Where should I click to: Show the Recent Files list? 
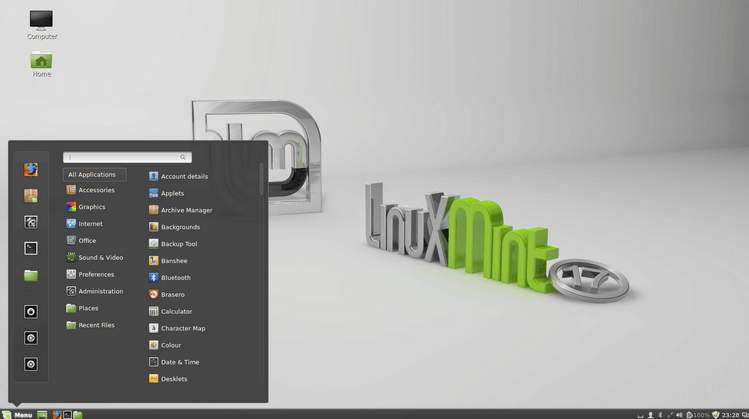coord(90,325)
